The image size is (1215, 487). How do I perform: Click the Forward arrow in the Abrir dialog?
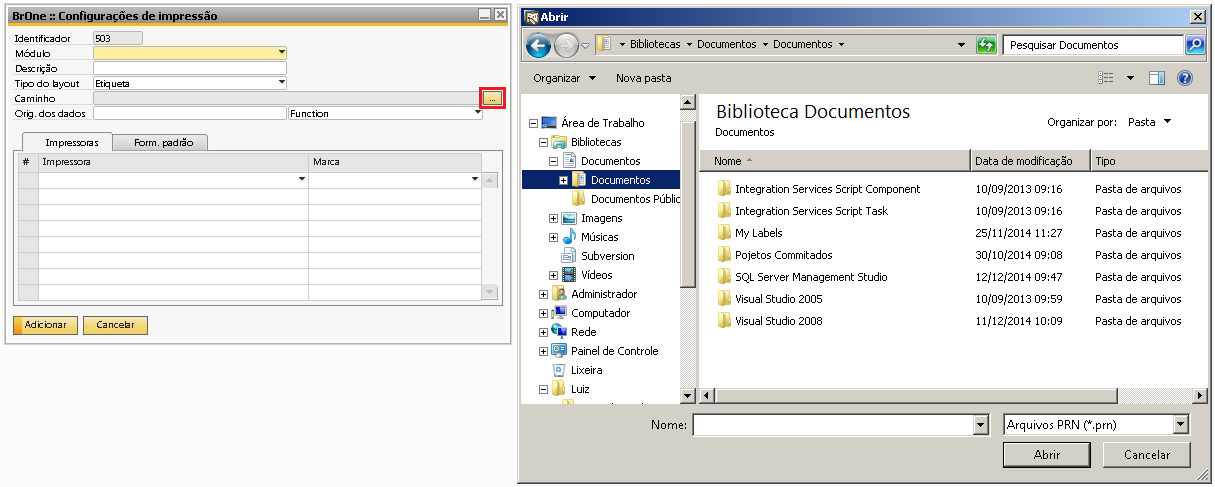tap(566, 45)
